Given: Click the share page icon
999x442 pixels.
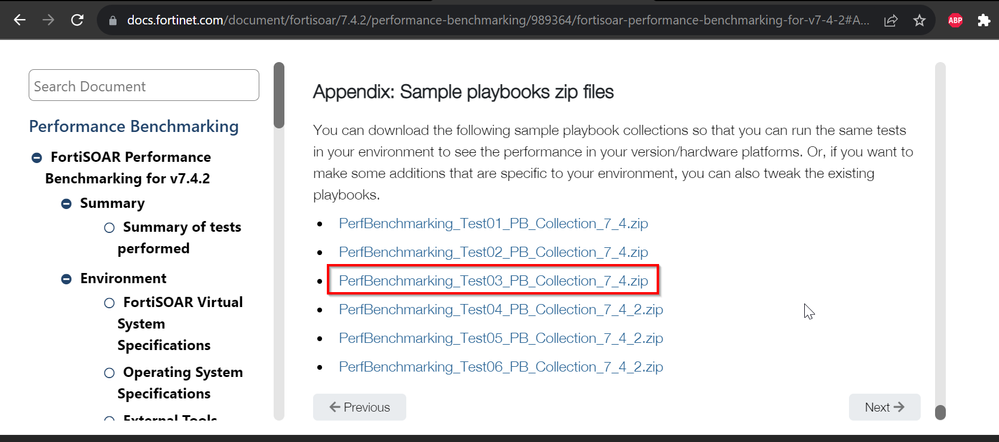Looking at the screenshot, I should click(x=890, y=20).
